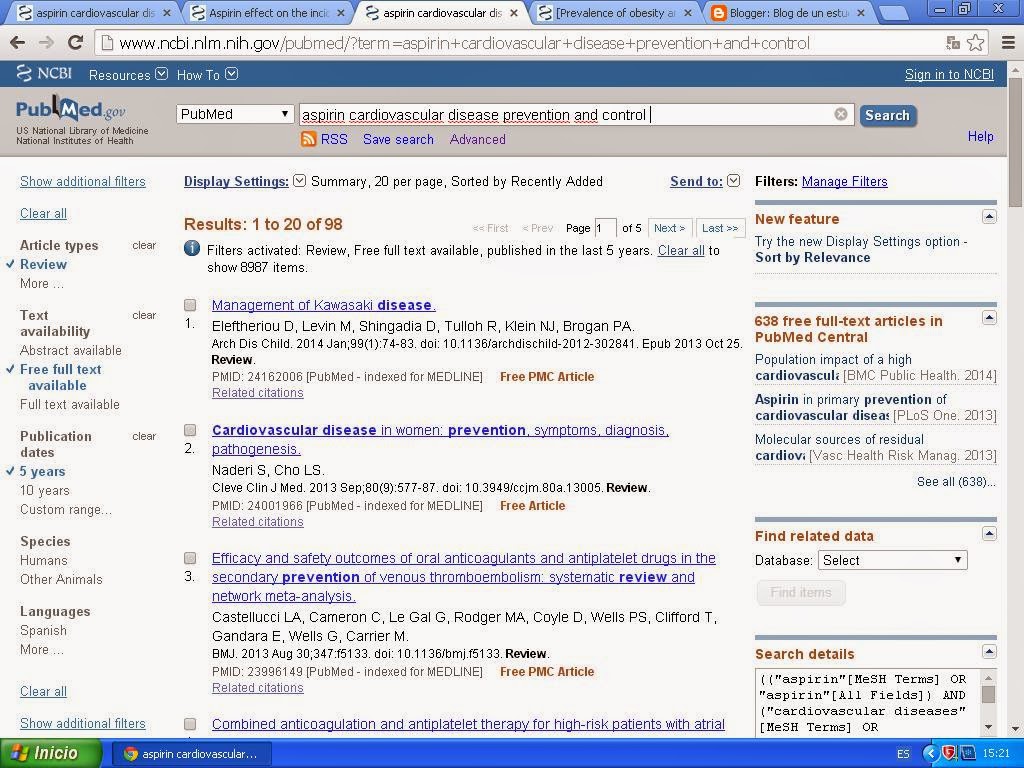This screenshot has height=768, width=1024.
Task: Open the Inicio start button
Action: [51, 753]
